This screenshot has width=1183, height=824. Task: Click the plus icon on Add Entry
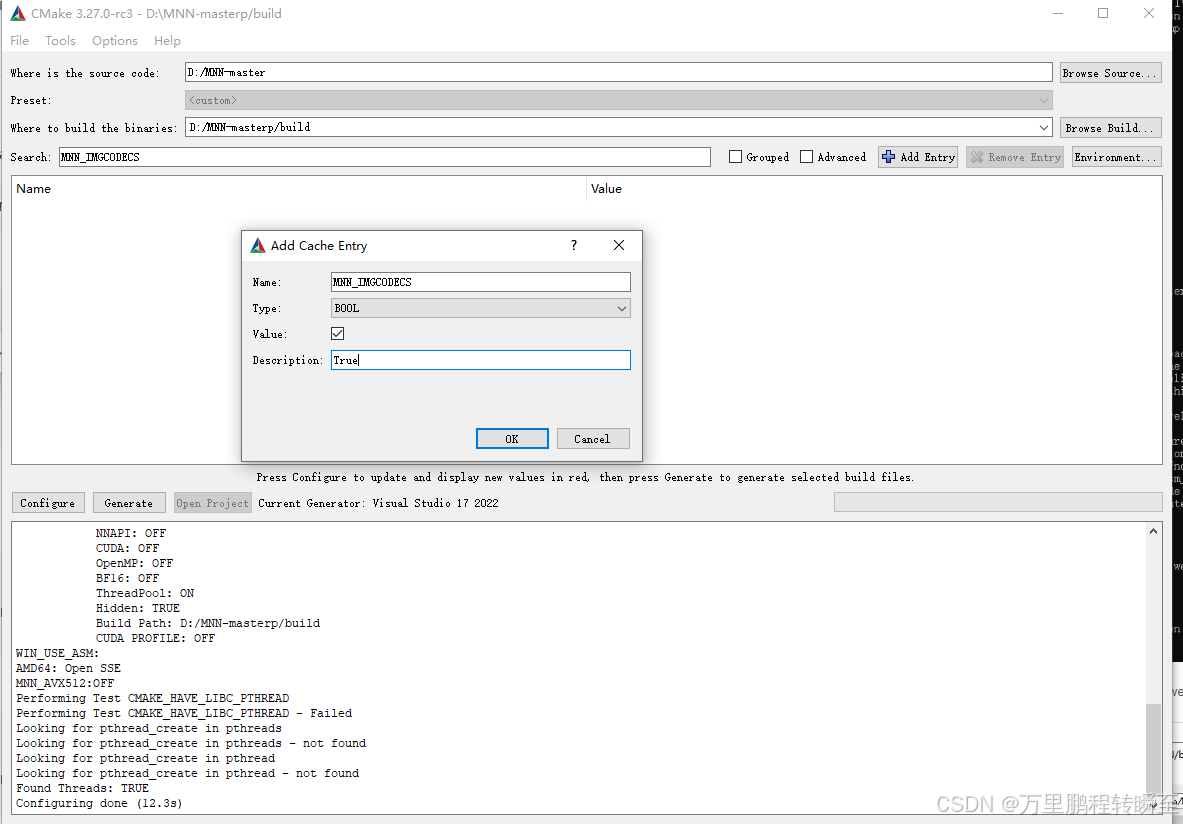889,157
